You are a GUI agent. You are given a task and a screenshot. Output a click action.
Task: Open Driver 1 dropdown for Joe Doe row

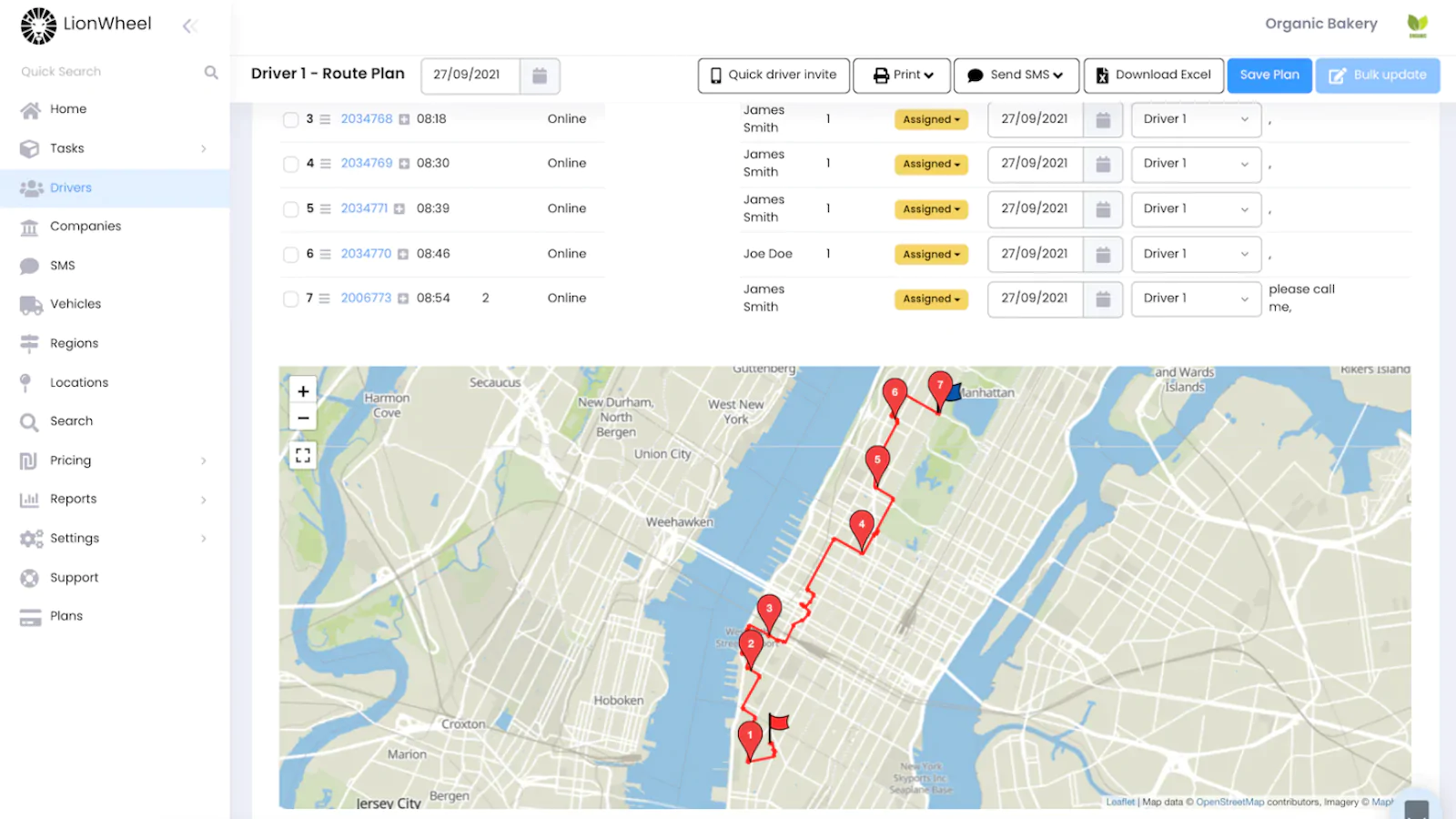point(1196,254)
